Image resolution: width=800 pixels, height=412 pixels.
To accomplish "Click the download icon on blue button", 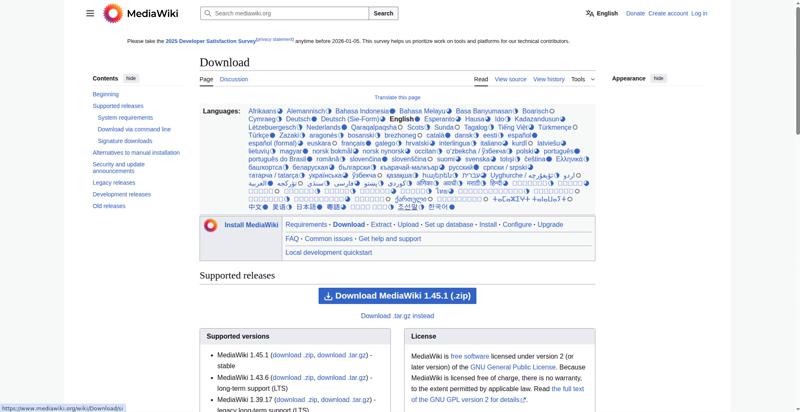I will tap(327, 295).
